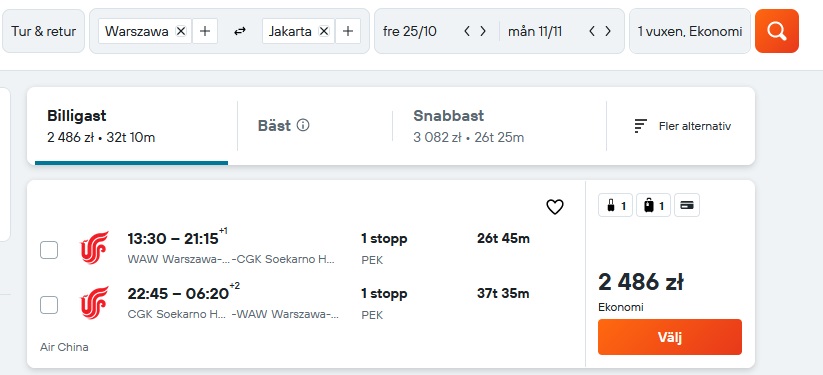Open the 1 vuxen, Ekonomi passenger selector

[690, 31]
